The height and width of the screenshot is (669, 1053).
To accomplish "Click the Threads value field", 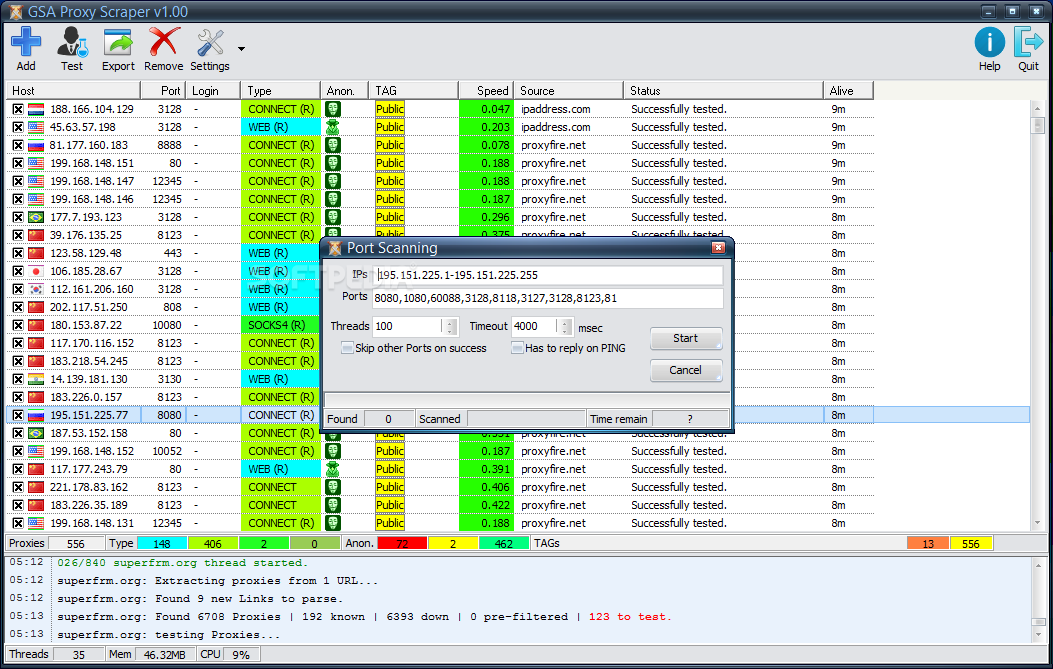I will (x=408, y=326).
